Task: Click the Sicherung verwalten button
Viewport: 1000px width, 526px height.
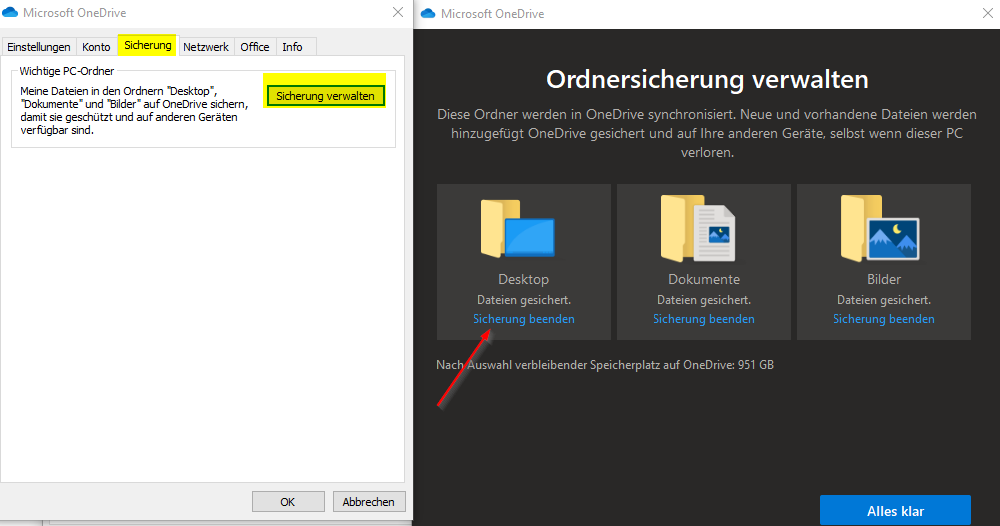Action: [x=325, y=96]
